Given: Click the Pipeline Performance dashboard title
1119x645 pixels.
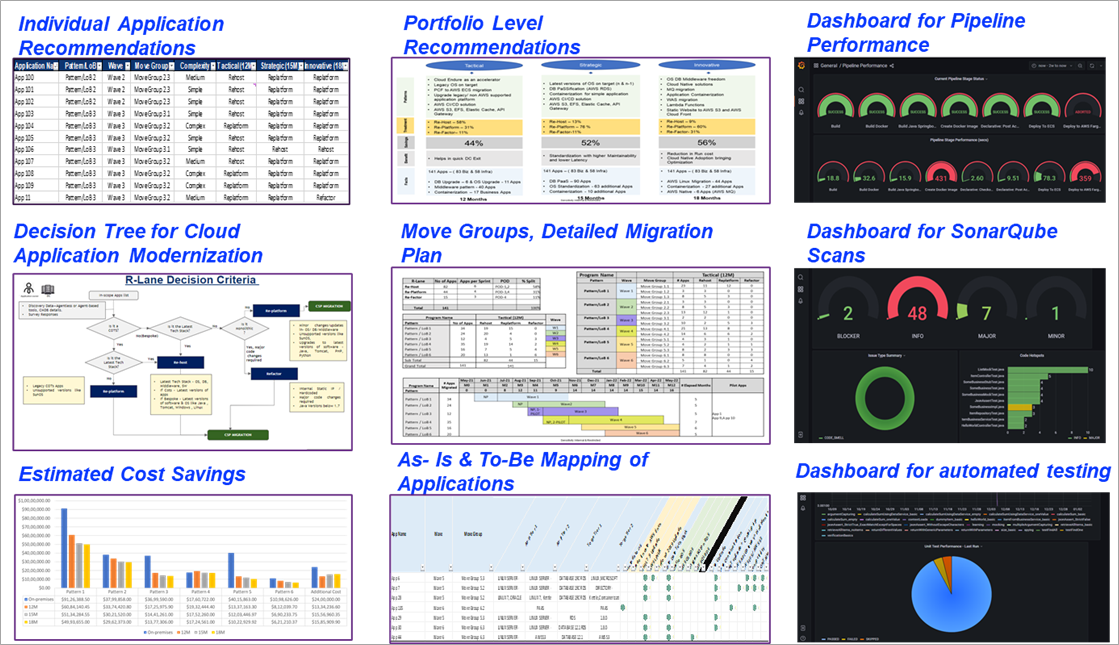Looking at the screenshot, I should [864, 65].
